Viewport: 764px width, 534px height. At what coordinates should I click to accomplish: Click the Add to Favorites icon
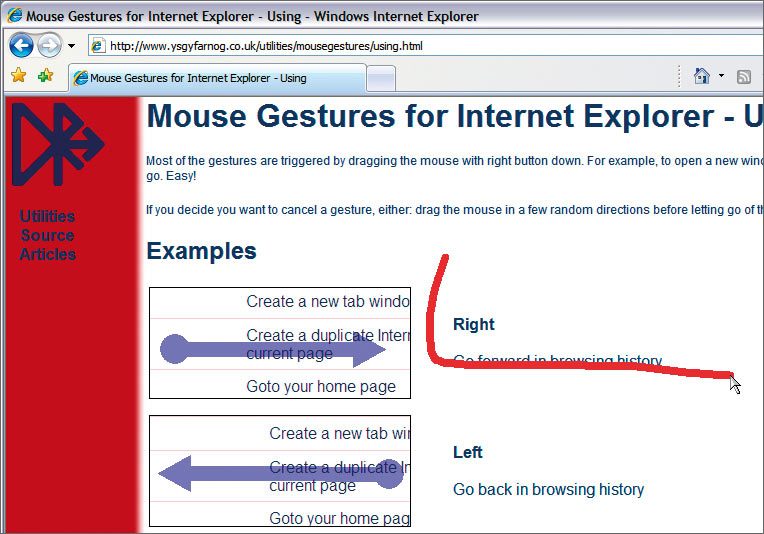point(46,76)
